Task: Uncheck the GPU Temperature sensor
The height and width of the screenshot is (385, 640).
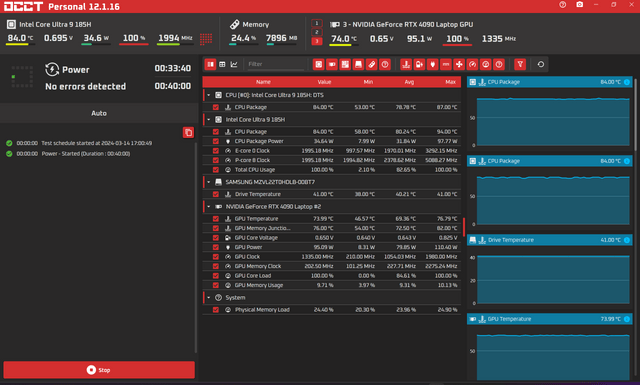Action: 216,219
